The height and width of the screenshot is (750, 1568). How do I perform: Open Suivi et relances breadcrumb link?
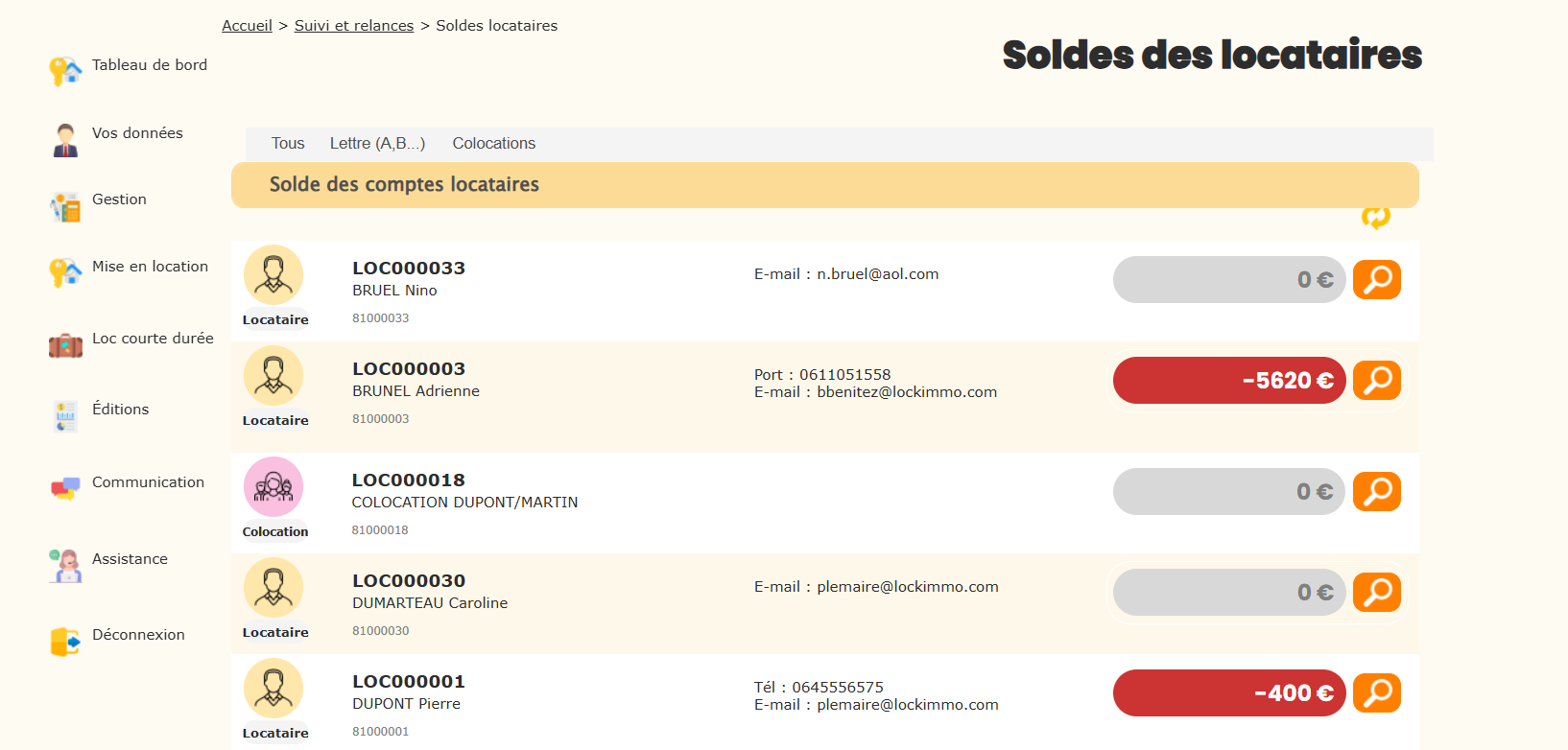click(353, 26)
